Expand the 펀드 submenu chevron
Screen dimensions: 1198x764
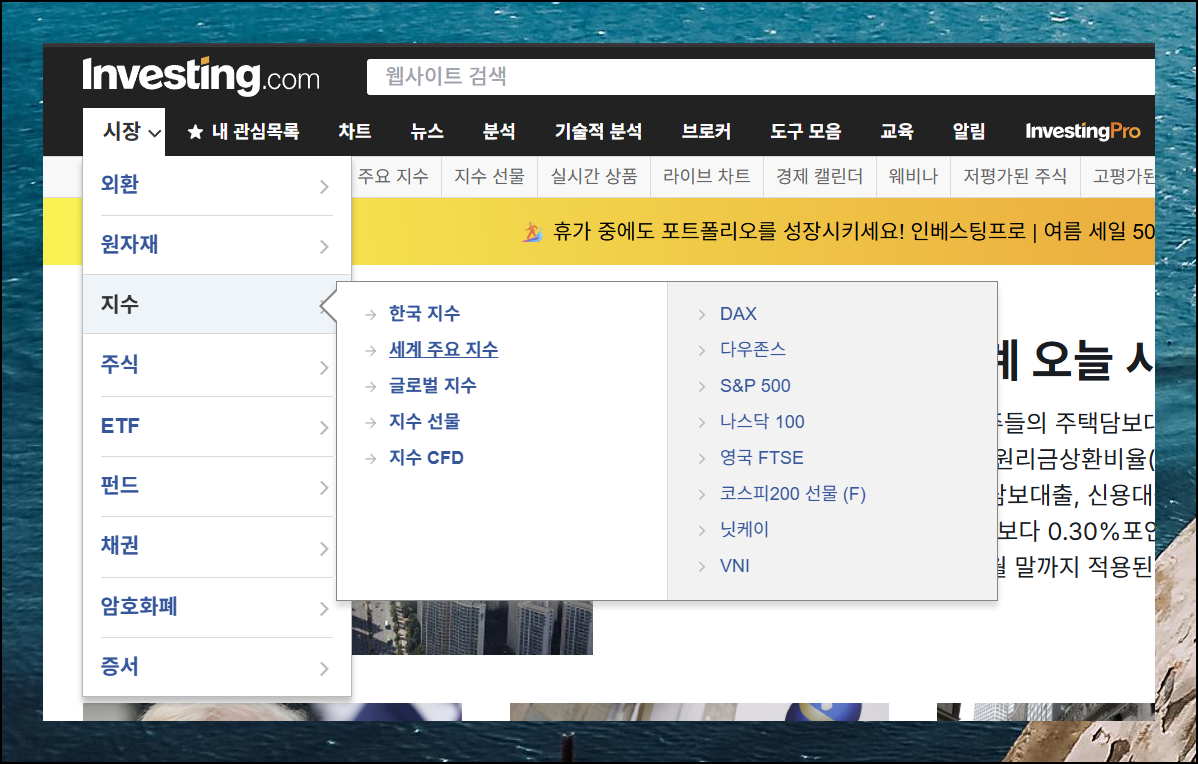324,487
